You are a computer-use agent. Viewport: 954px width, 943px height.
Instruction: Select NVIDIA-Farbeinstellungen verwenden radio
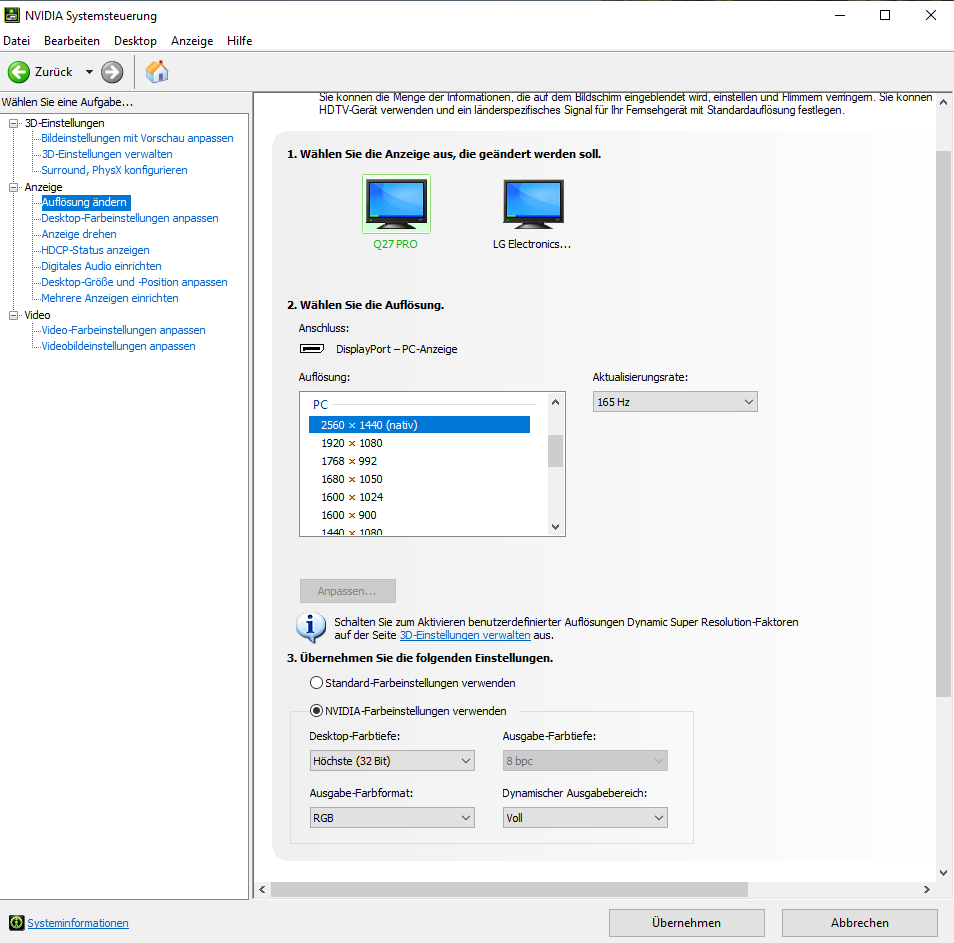(x=316, y=711)
